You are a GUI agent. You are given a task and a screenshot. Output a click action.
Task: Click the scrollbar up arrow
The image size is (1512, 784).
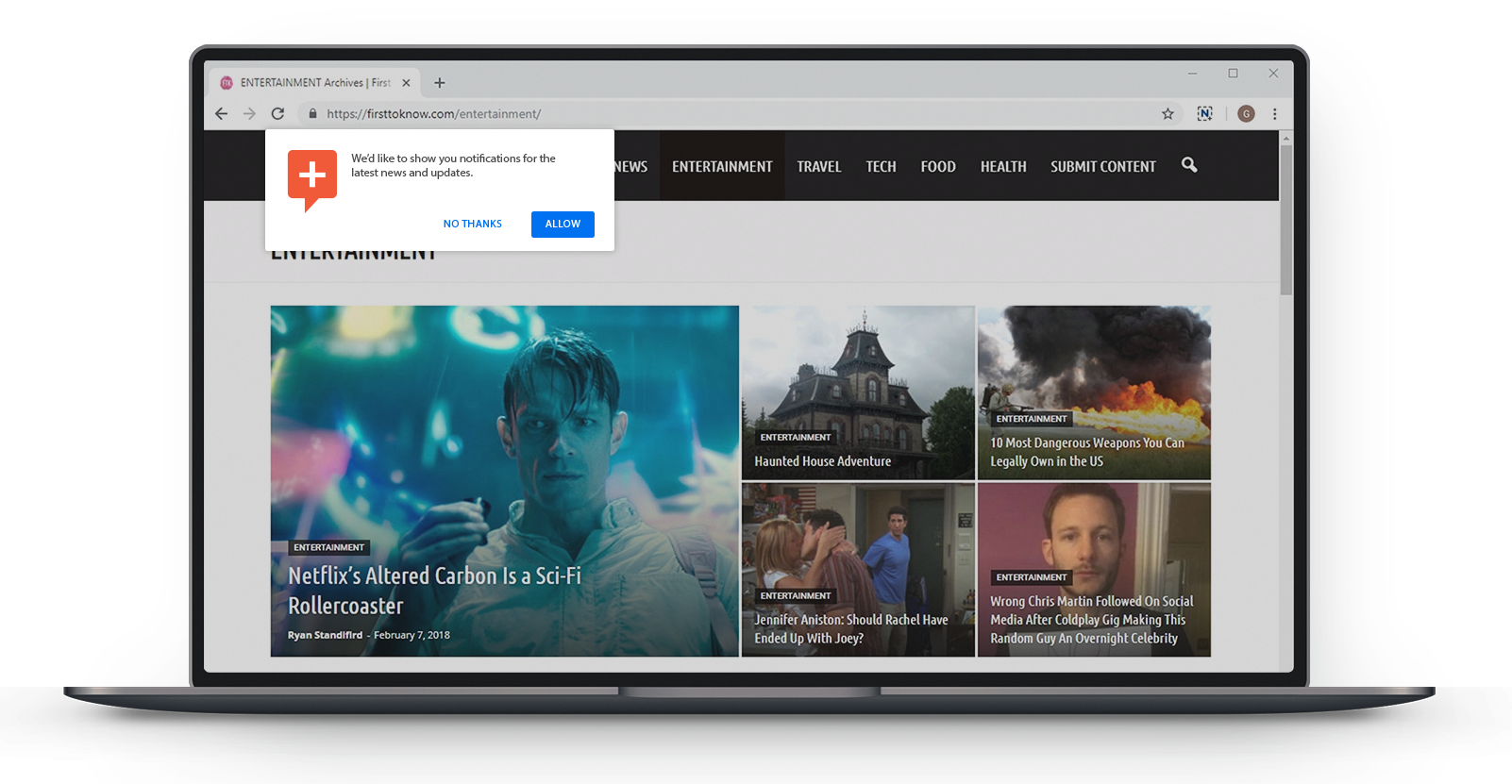pyautogui.click(x=1285, y=138)
